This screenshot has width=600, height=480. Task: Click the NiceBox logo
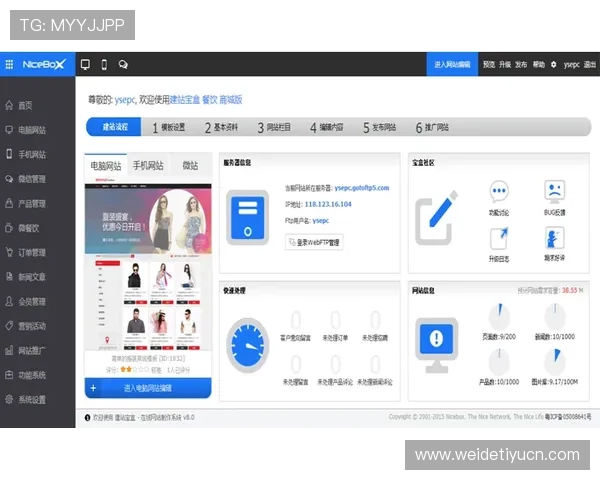pyautogui.click(x=44, y=64)
